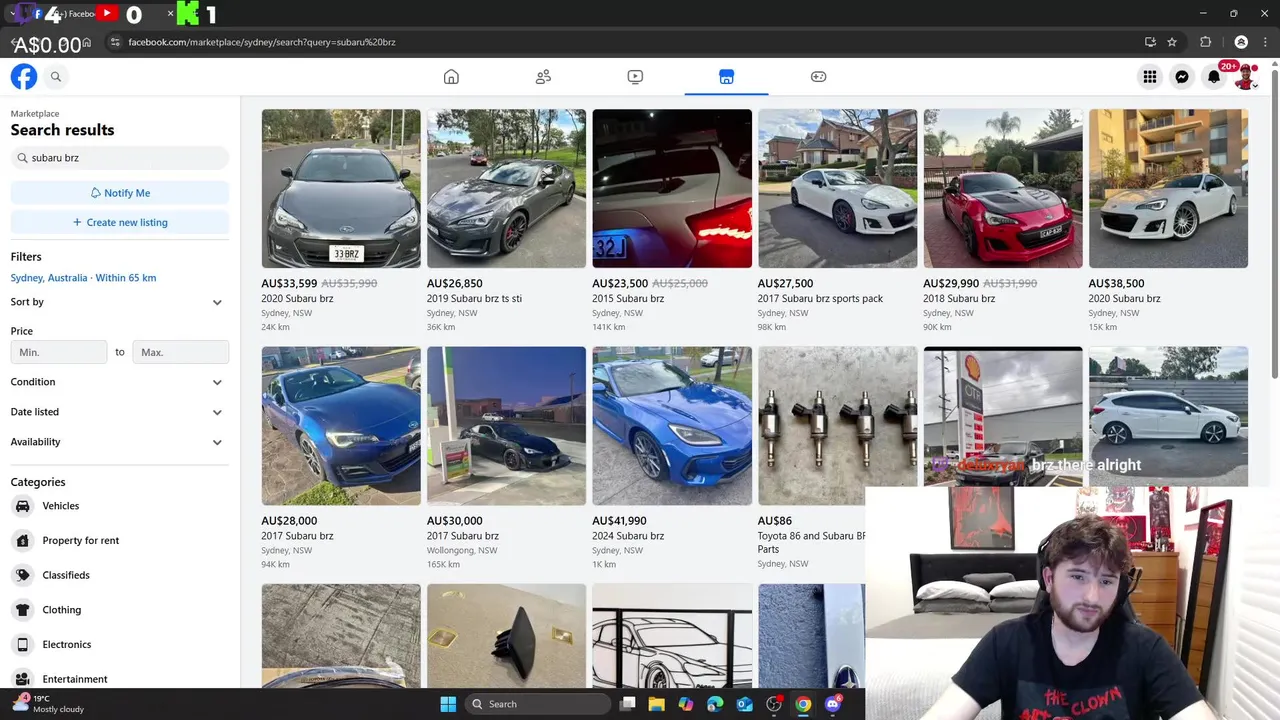1280x720 pixels.
Task: Select the Vehicles category icon
Action: 23,506
